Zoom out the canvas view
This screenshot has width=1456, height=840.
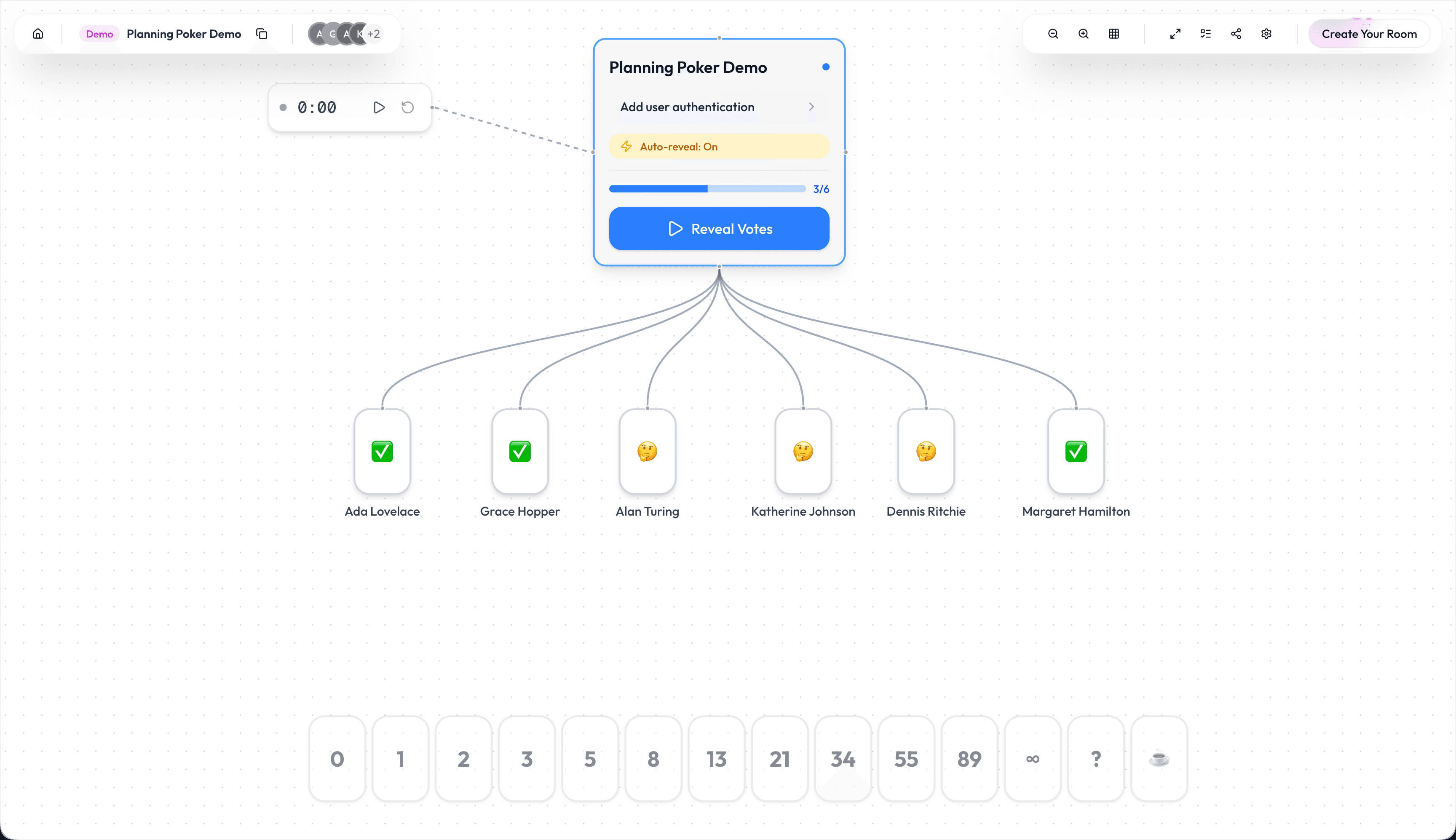(x=1052, y=33)
